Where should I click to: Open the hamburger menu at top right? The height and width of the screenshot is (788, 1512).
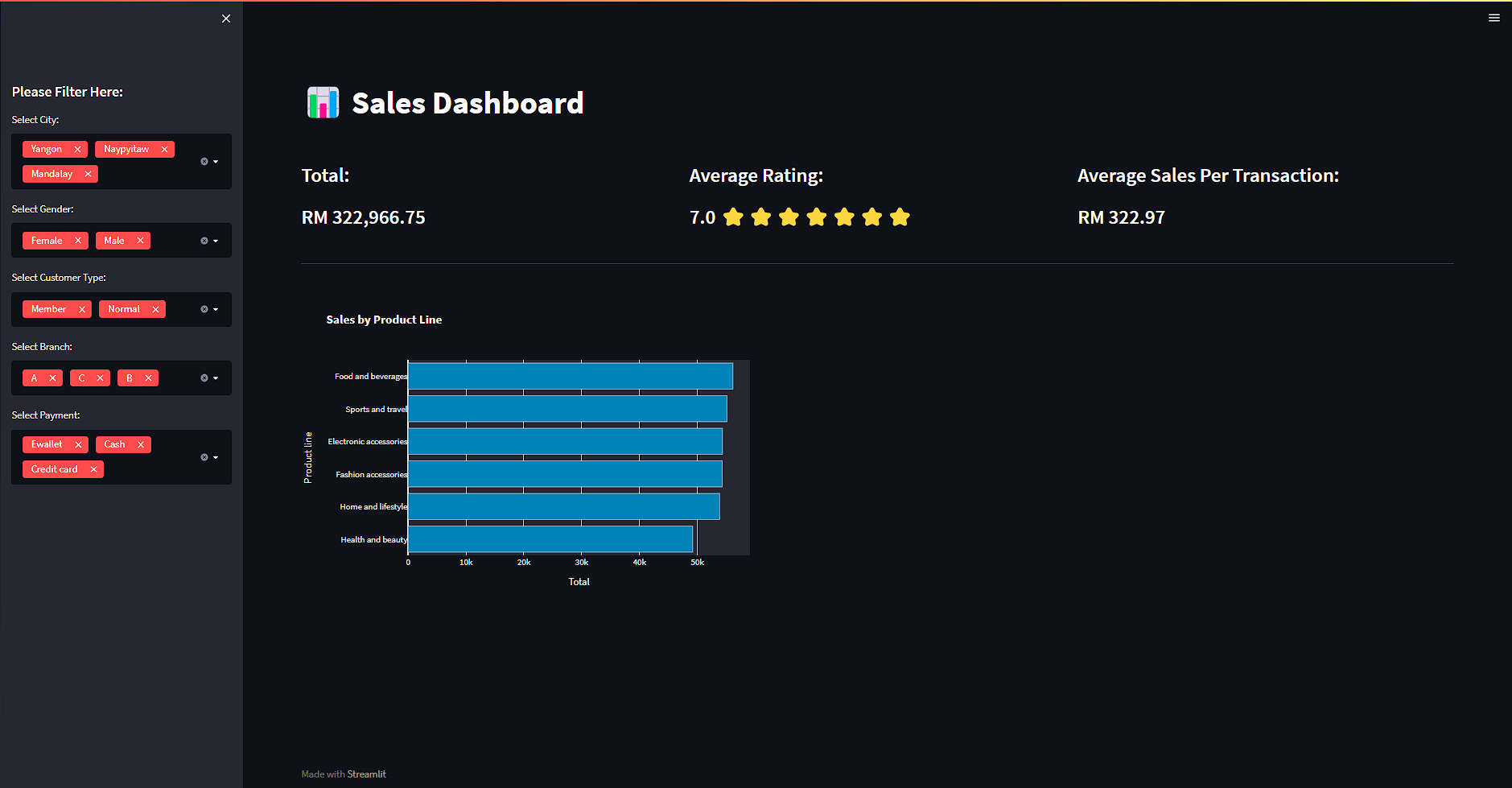coord(1494,18)
